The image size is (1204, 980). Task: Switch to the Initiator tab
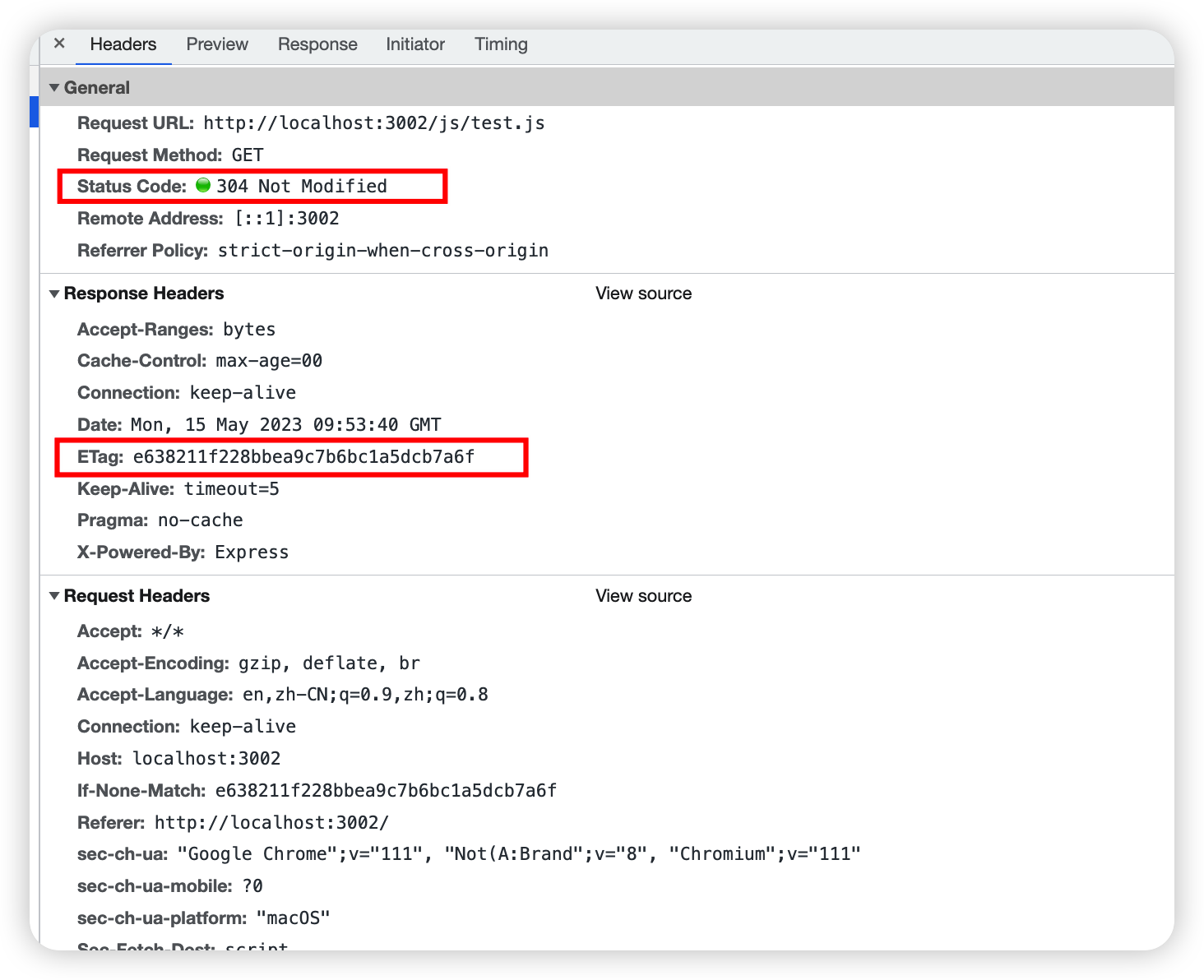pyautogui.click(x=415, y=44)
